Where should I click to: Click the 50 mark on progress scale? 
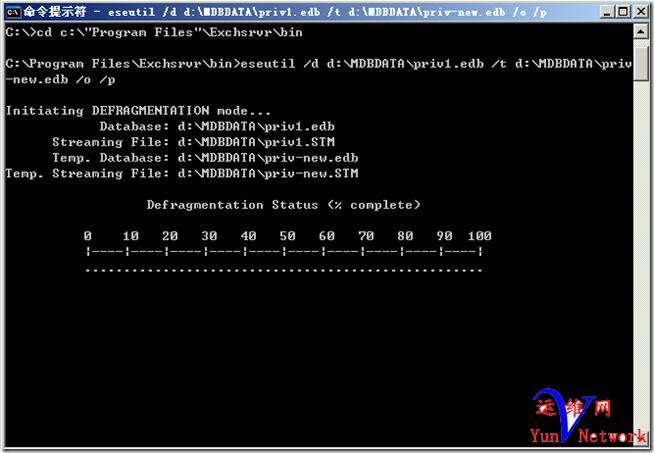pos(287,236)
